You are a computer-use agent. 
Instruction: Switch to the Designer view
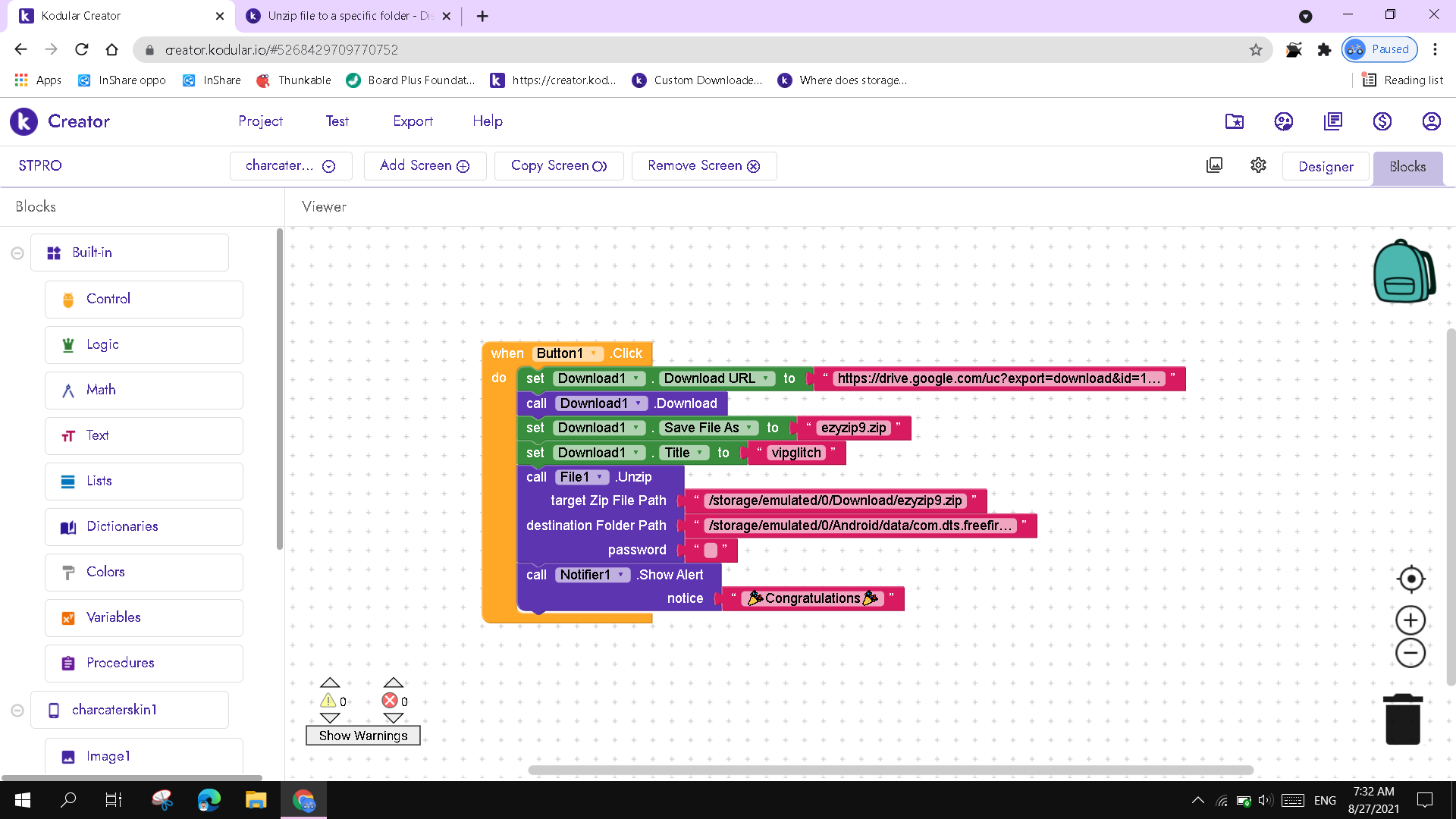(1325, 167)
